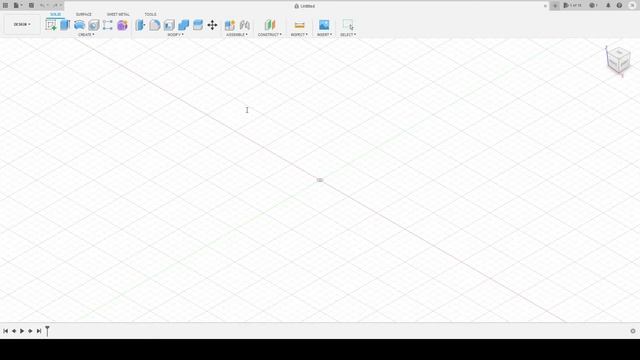Image resolution: width=640 pixels, height=360 pixels.
Task: Select the Measure inspect tool
Action: [x=299, y=25]
